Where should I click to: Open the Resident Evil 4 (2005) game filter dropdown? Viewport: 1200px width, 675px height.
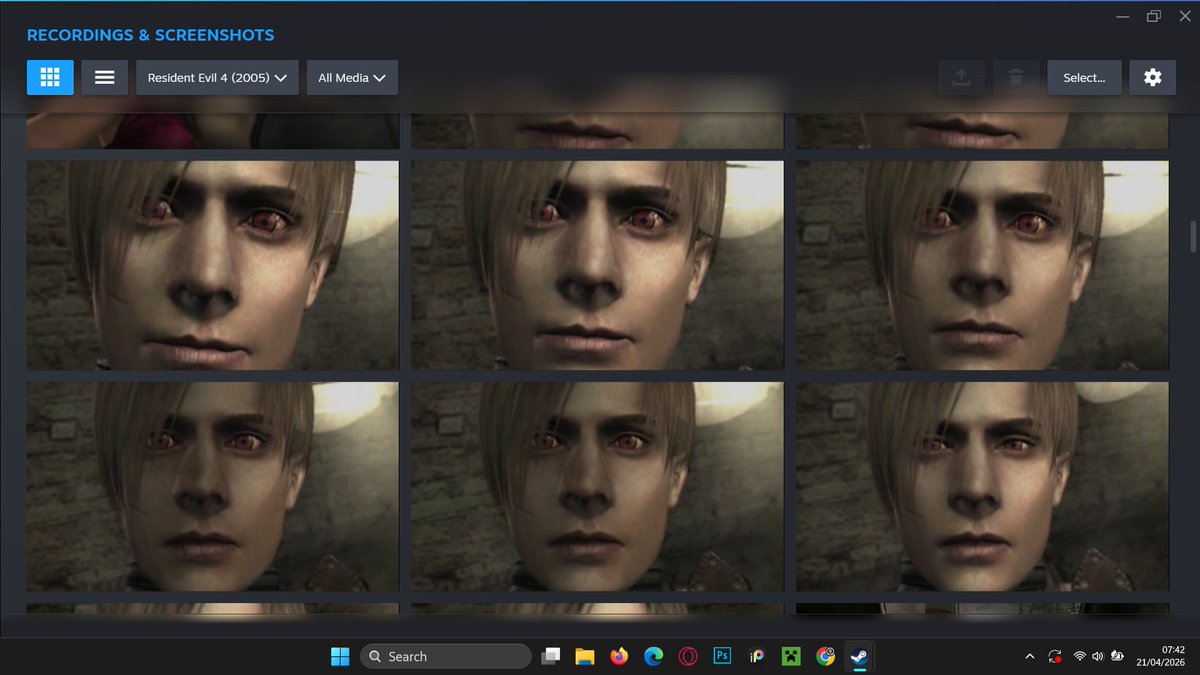click(x=217, y=77)
